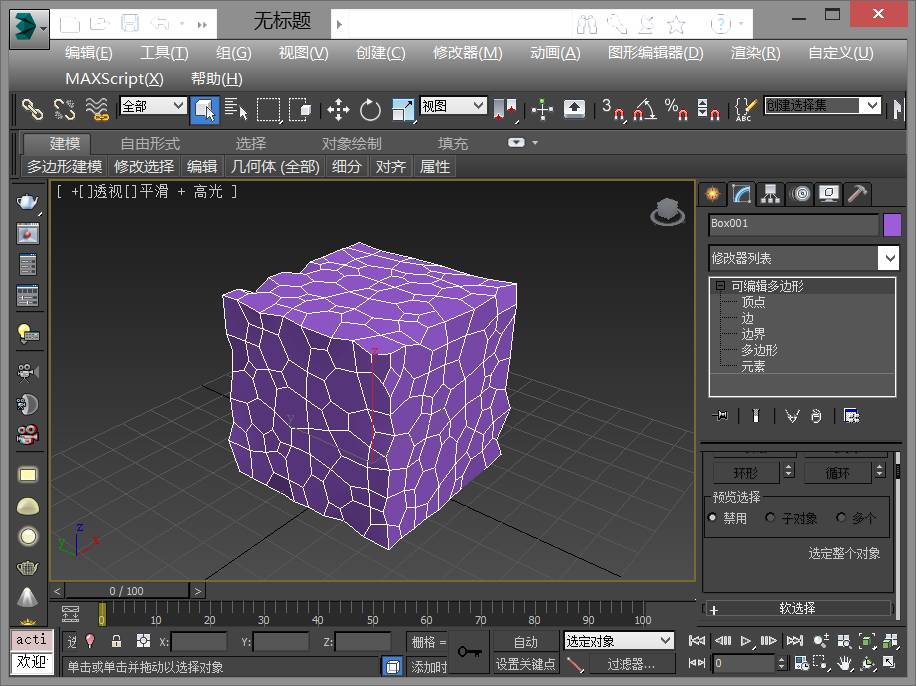The height and width of the screenshot is (686, 916).
Task: Open the MAXScript(X) menu
Action: click(x=114, y=79)
